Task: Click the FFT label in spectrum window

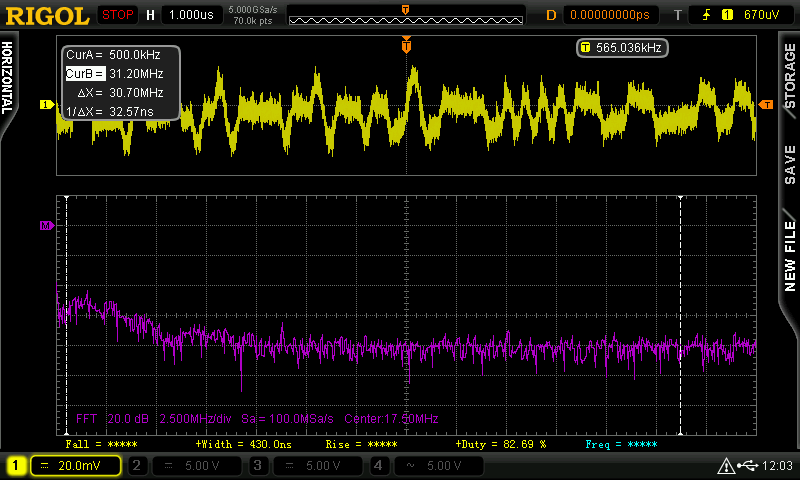Action: pyautogui.click(x=86, y=419)
